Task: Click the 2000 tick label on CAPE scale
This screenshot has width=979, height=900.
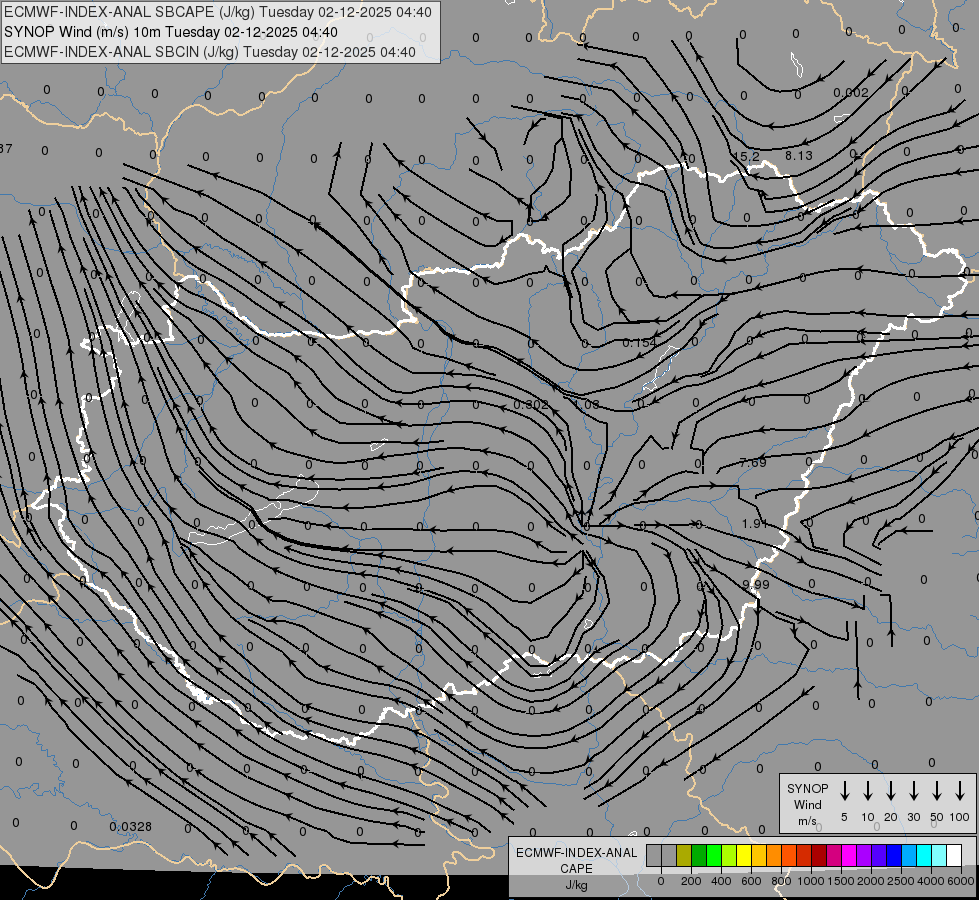Action: [x=871, y=881]
